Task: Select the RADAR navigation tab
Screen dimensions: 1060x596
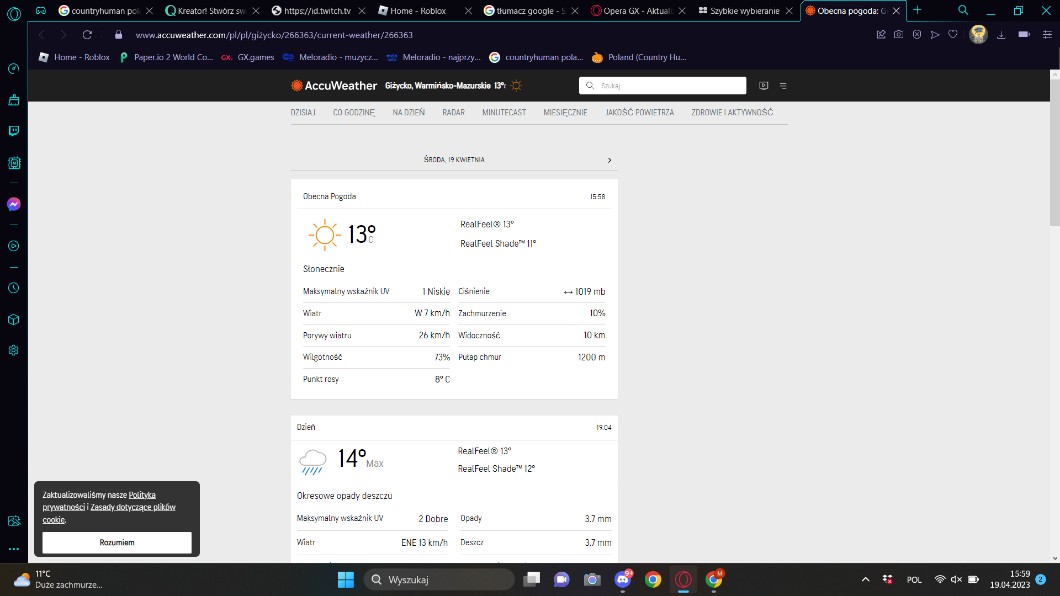Action: 453,113
